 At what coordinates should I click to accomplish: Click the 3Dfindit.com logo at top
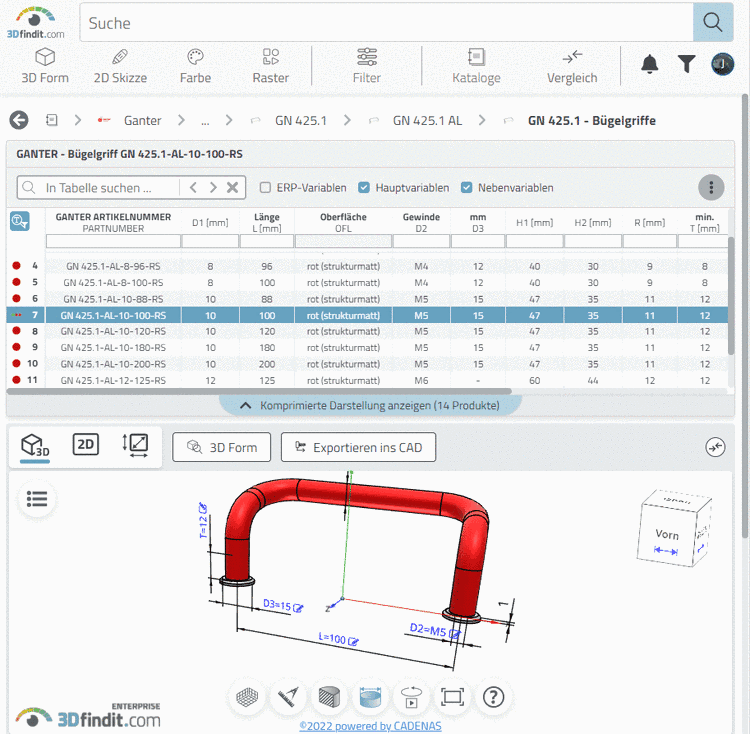[35, 22]
